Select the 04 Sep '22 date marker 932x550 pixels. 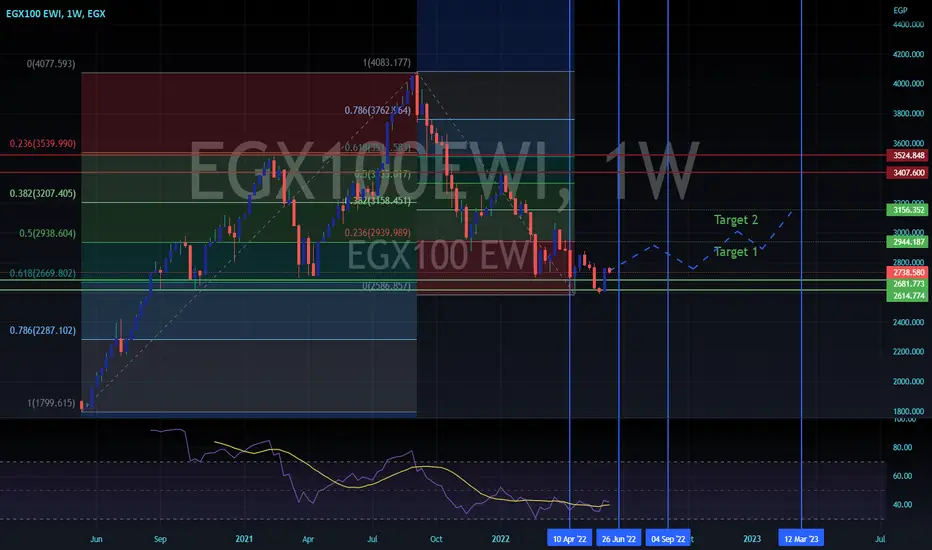[668, 539]
